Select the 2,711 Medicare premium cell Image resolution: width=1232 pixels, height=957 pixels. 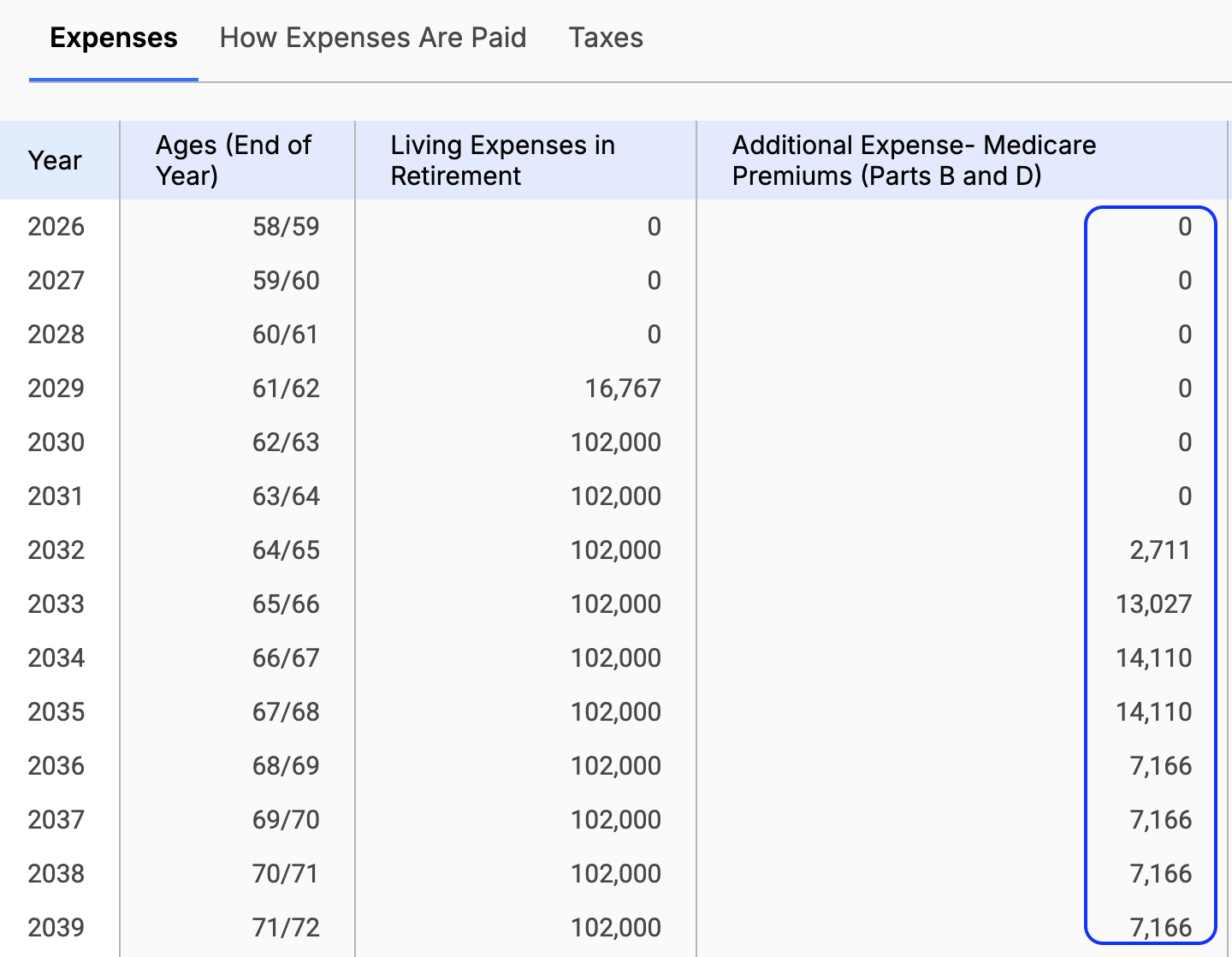tap(1160, 550)
